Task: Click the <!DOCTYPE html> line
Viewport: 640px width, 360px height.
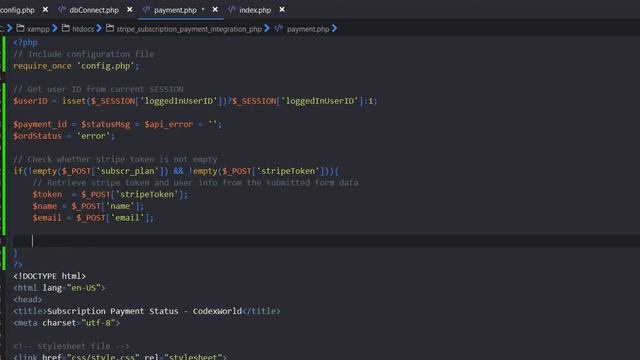Action: coord(49,277)
